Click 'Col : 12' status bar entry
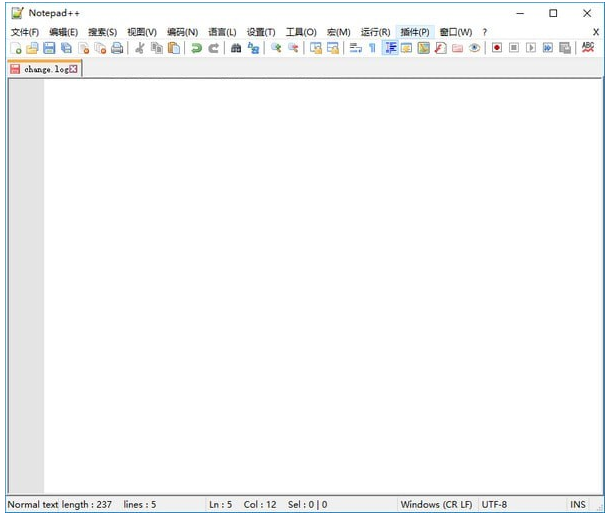Viewport: 612px width, 516px height. [x=260, y=504]
